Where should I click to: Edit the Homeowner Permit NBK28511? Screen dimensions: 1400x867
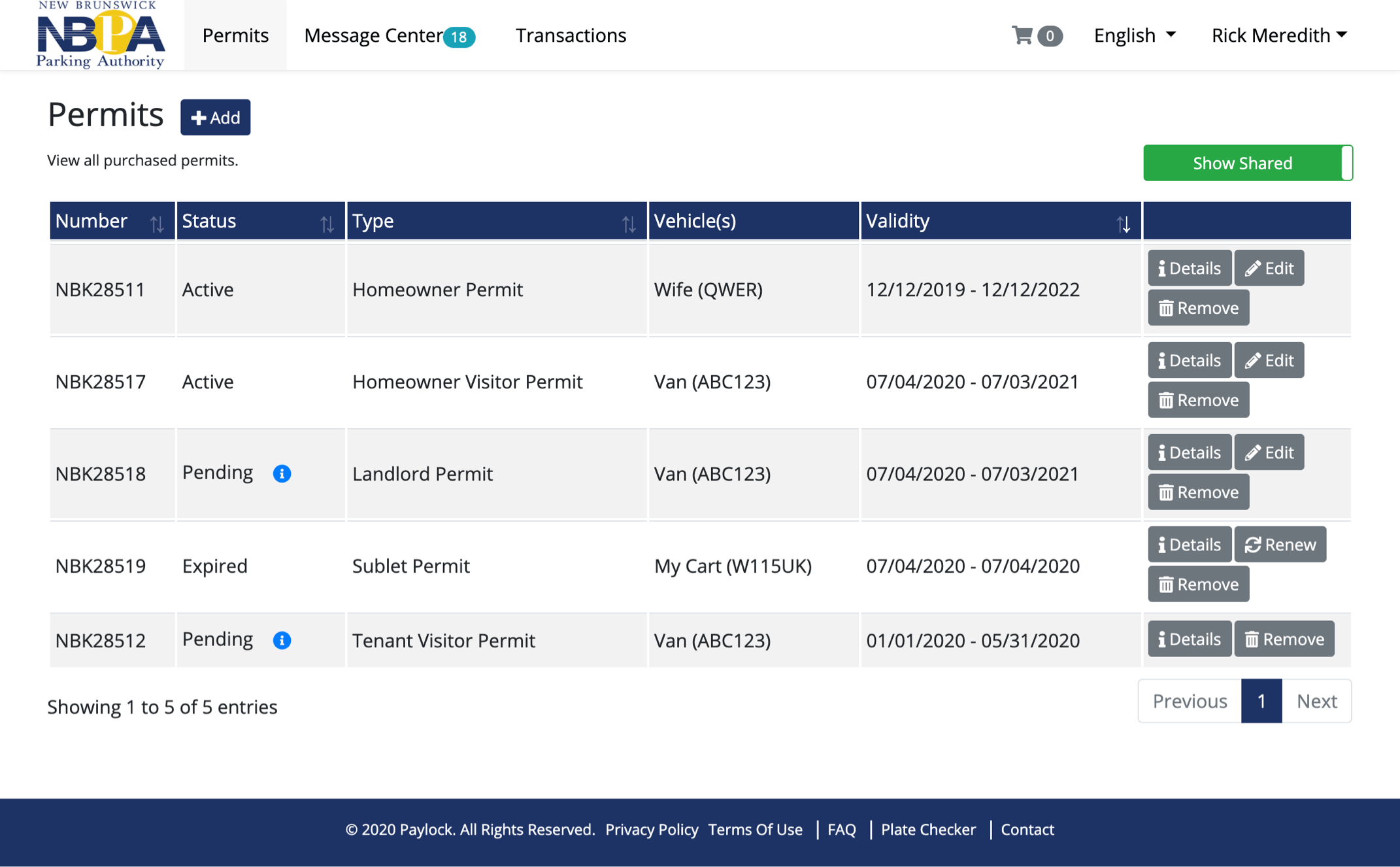[1269, 268]
